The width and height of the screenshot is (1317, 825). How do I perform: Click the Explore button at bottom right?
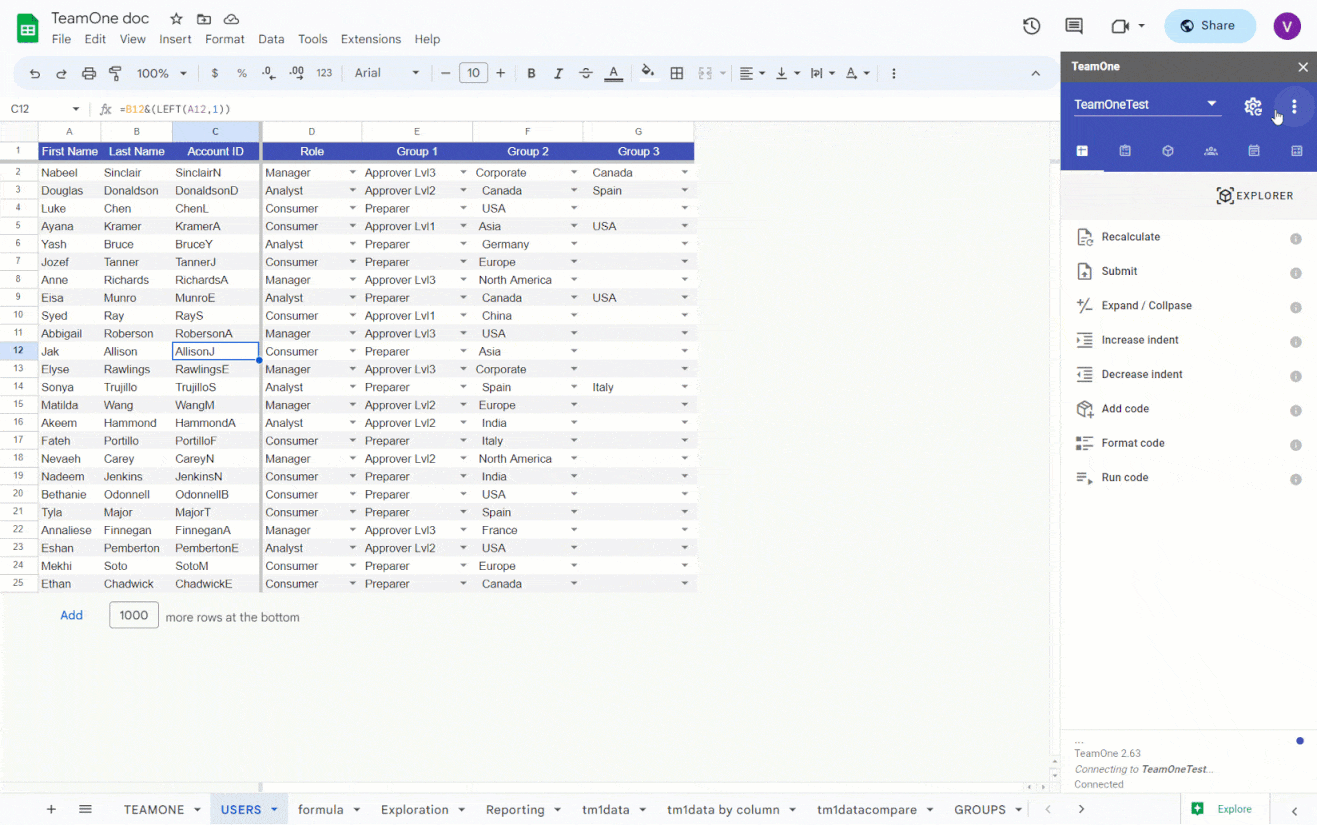1225,809
